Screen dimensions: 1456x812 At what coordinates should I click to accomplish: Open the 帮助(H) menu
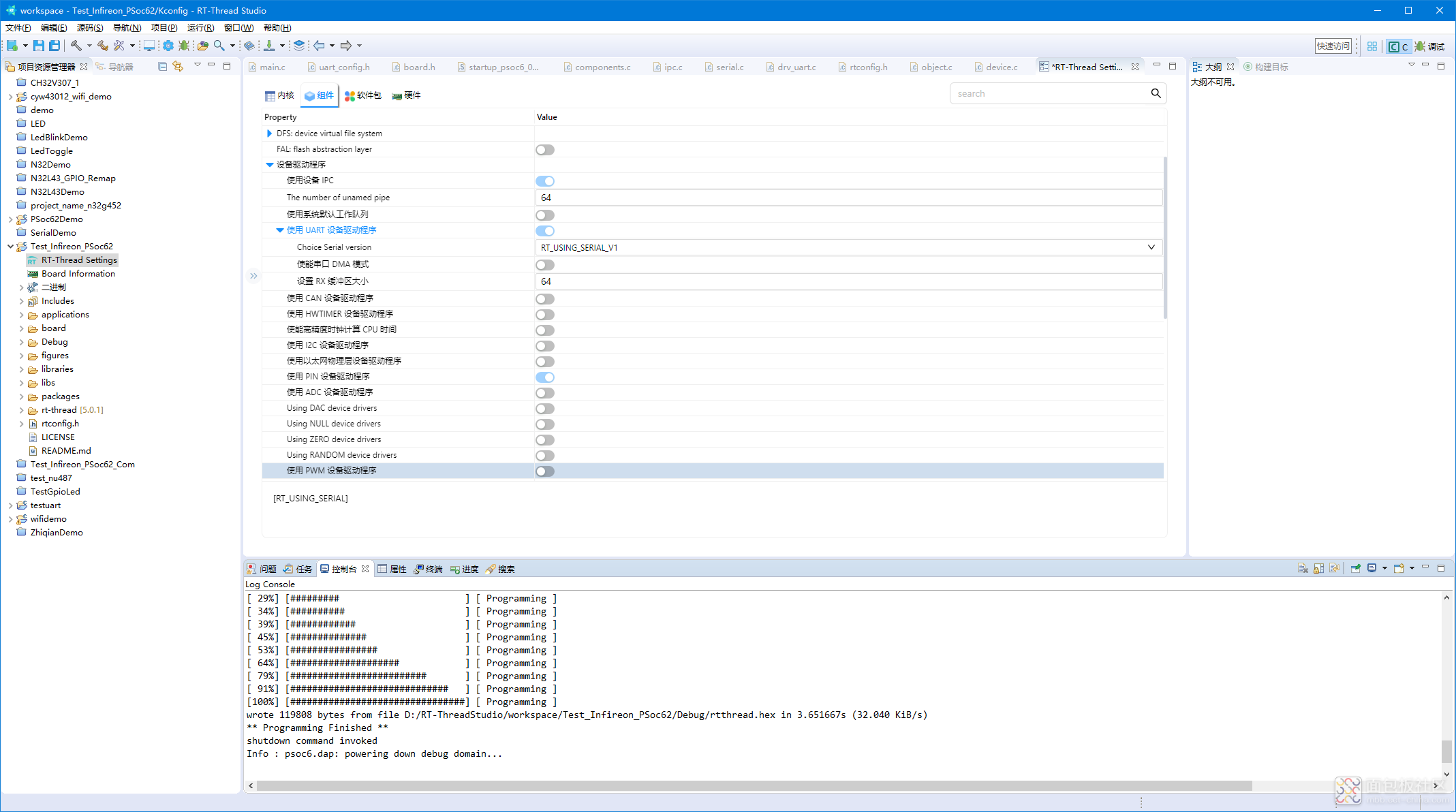[277, 28]
